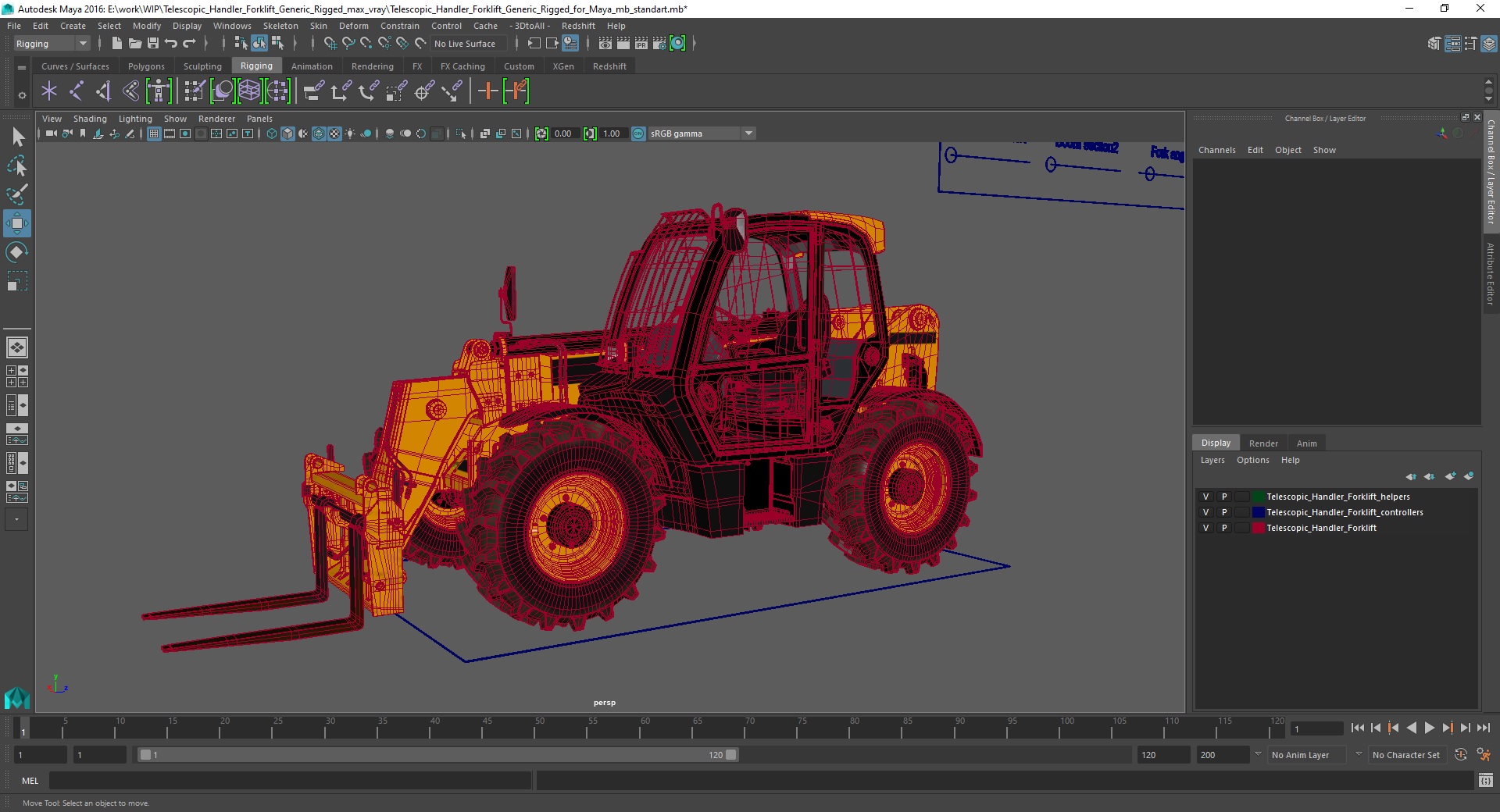The image size is (1500, 812).
Task: Open the Rigging menu set dropdown
Action: (52, 44)
